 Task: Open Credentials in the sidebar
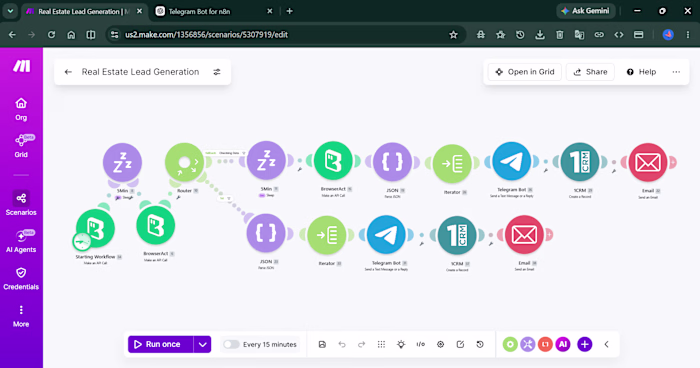21,279
